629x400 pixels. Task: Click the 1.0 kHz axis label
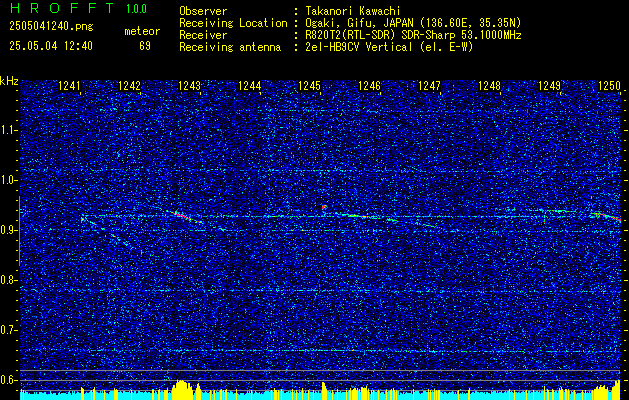pyautogui.click(x=9, y=180)
